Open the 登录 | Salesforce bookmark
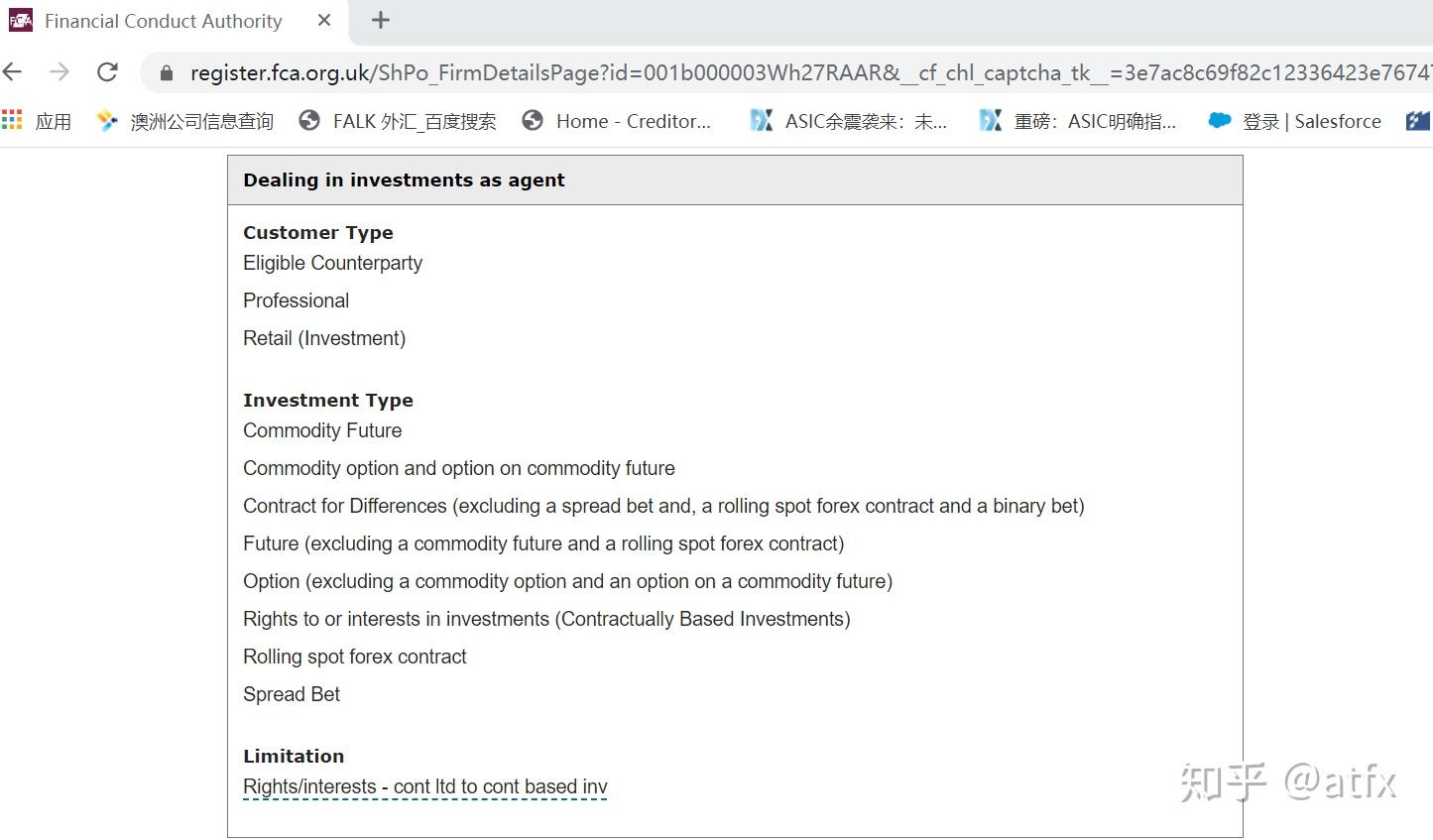The image size is (1433, 840). tap(1294, 121)
